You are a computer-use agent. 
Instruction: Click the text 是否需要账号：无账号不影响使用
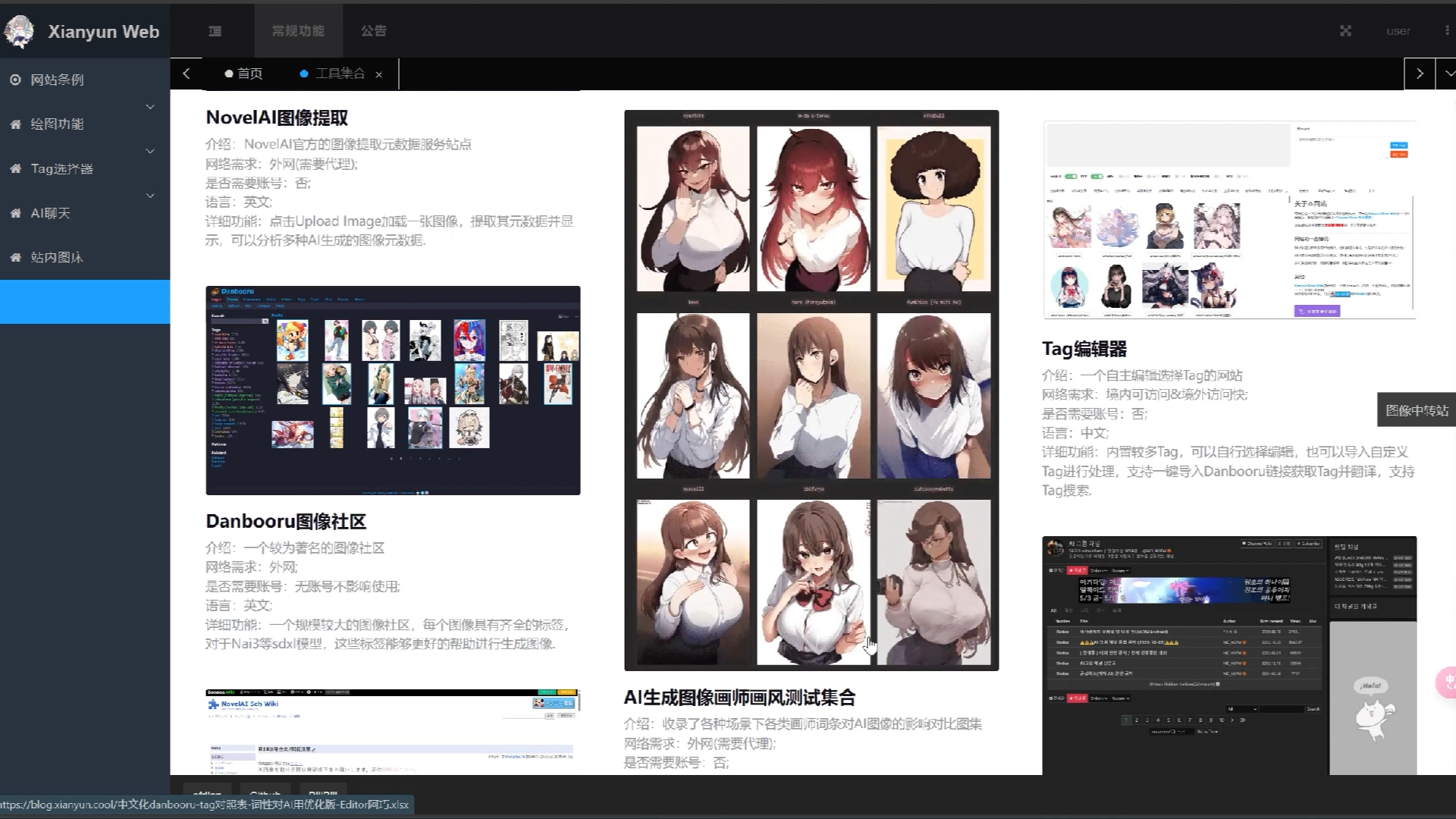[x=303, y=586]
